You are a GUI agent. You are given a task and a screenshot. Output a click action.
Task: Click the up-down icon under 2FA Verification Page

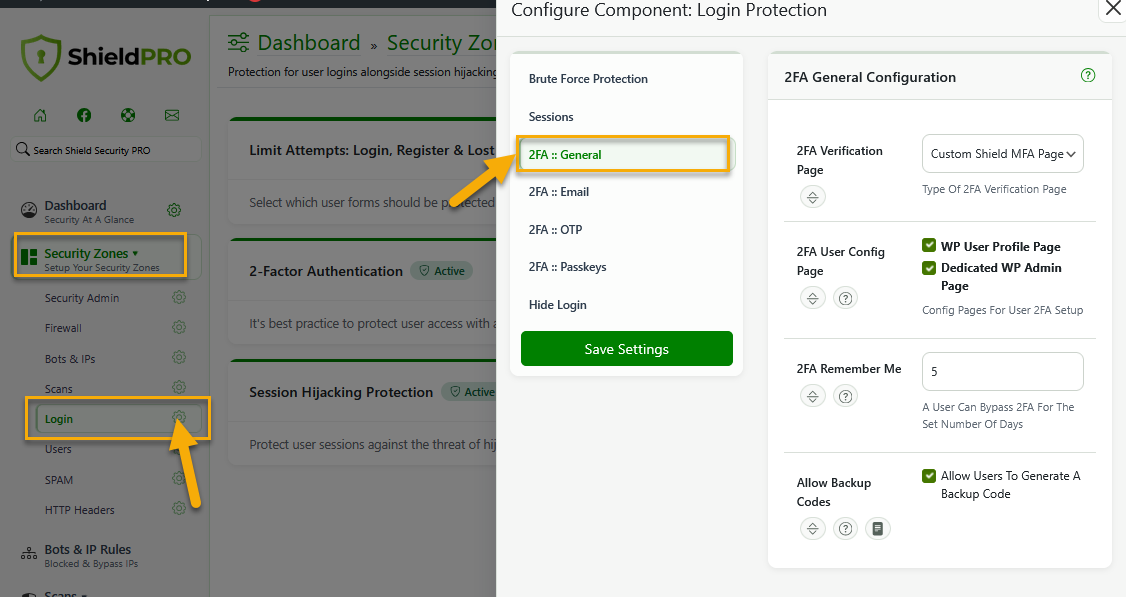coord(813,197)
